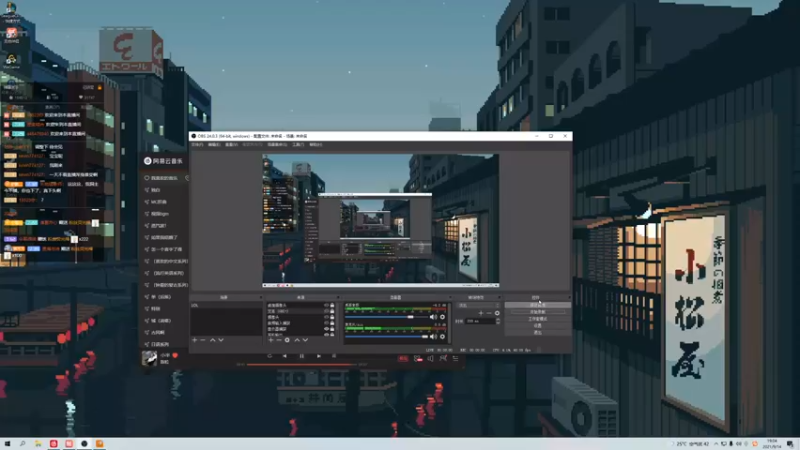
Task: Toggle visibility of the first source row
Action: pos(327,306)
